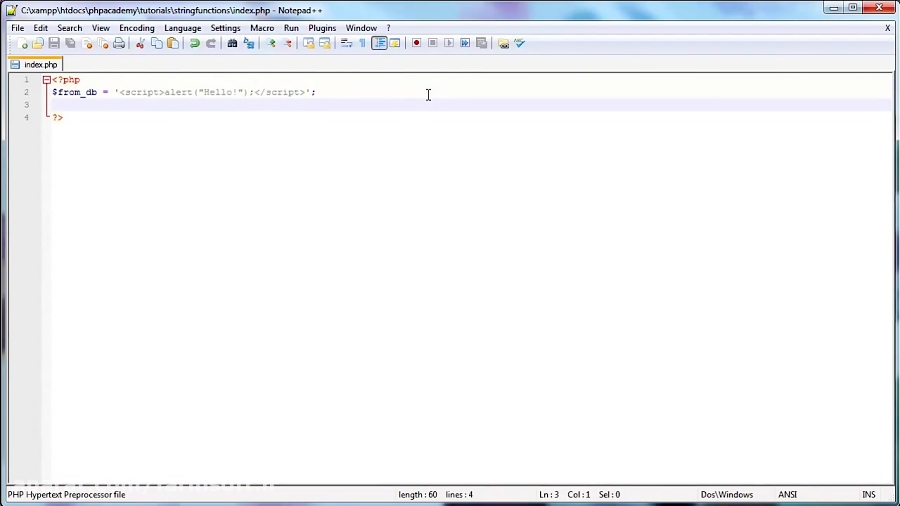Click Save Recorded Macro icon
900x506 pixels.
[482, 44]
